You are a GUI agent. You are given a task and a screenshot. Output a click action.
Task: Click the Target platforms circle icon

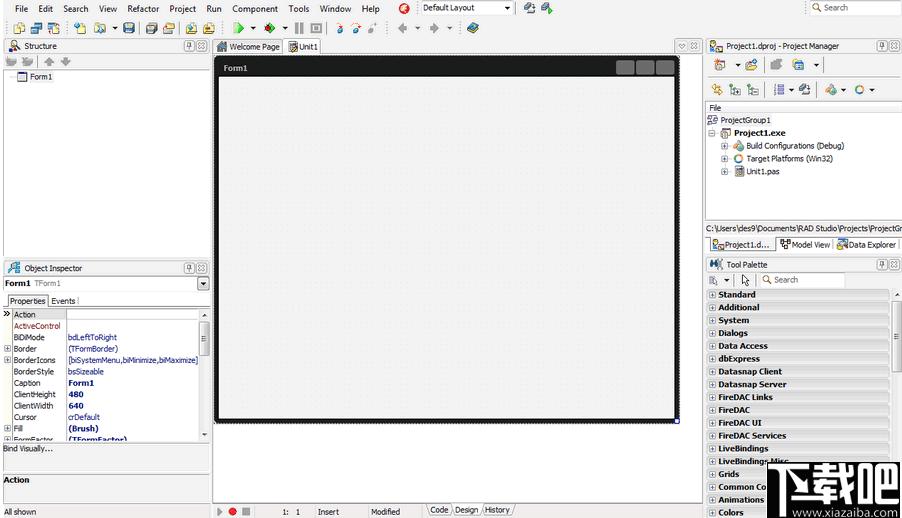[x=859, y=90]
